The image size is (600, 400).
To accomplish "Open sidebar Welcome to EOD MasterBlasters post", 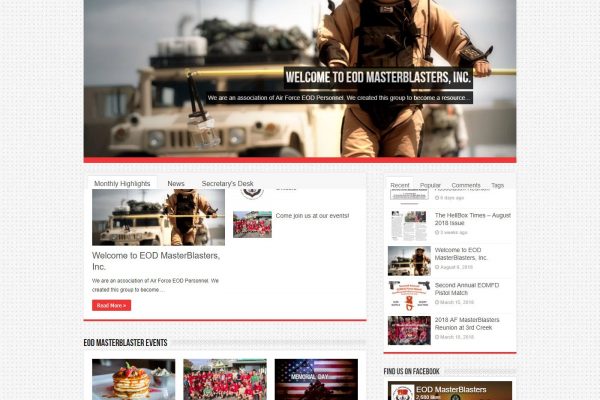I will click(461, 254).
